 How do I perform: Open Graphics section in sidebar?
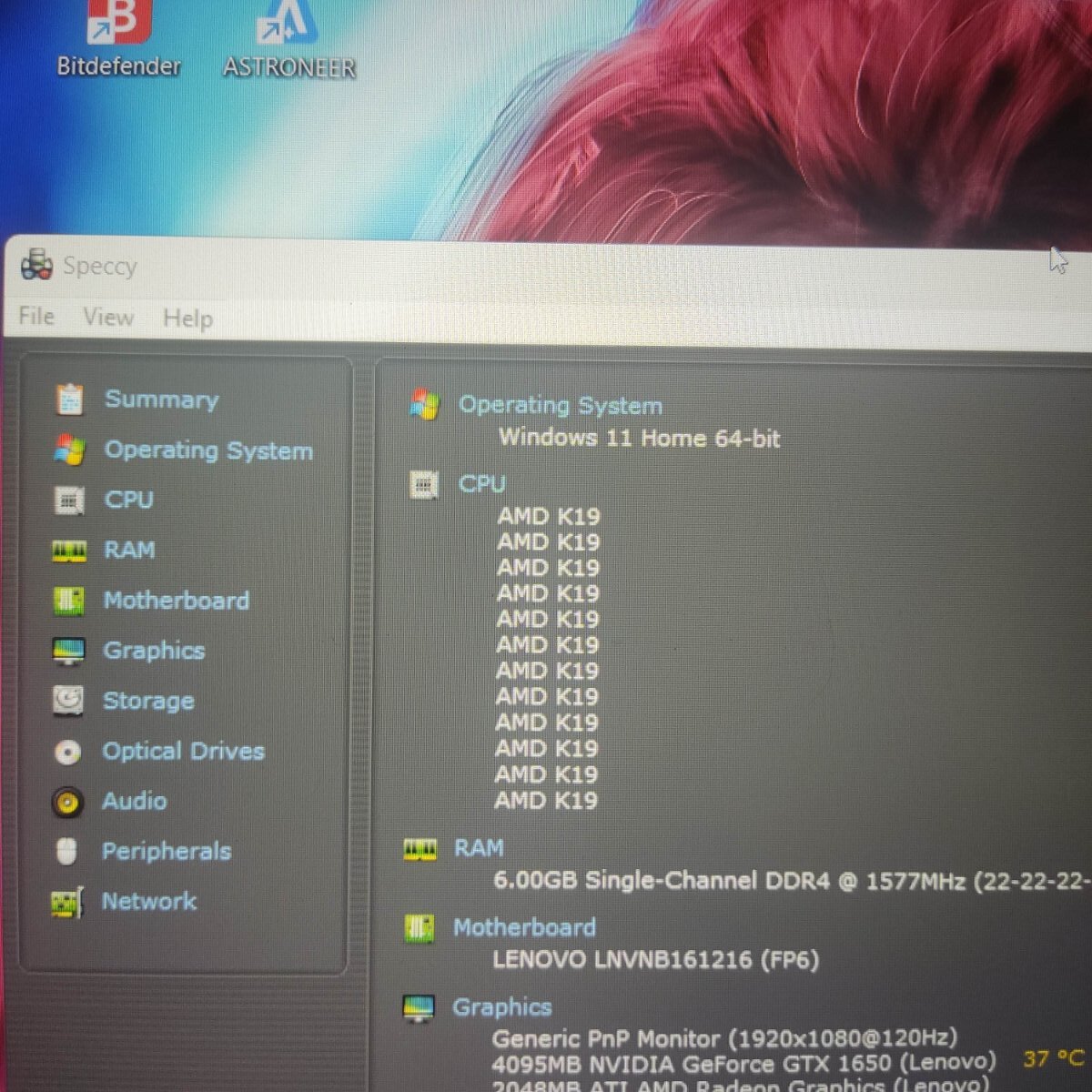(x=154, y=651)
